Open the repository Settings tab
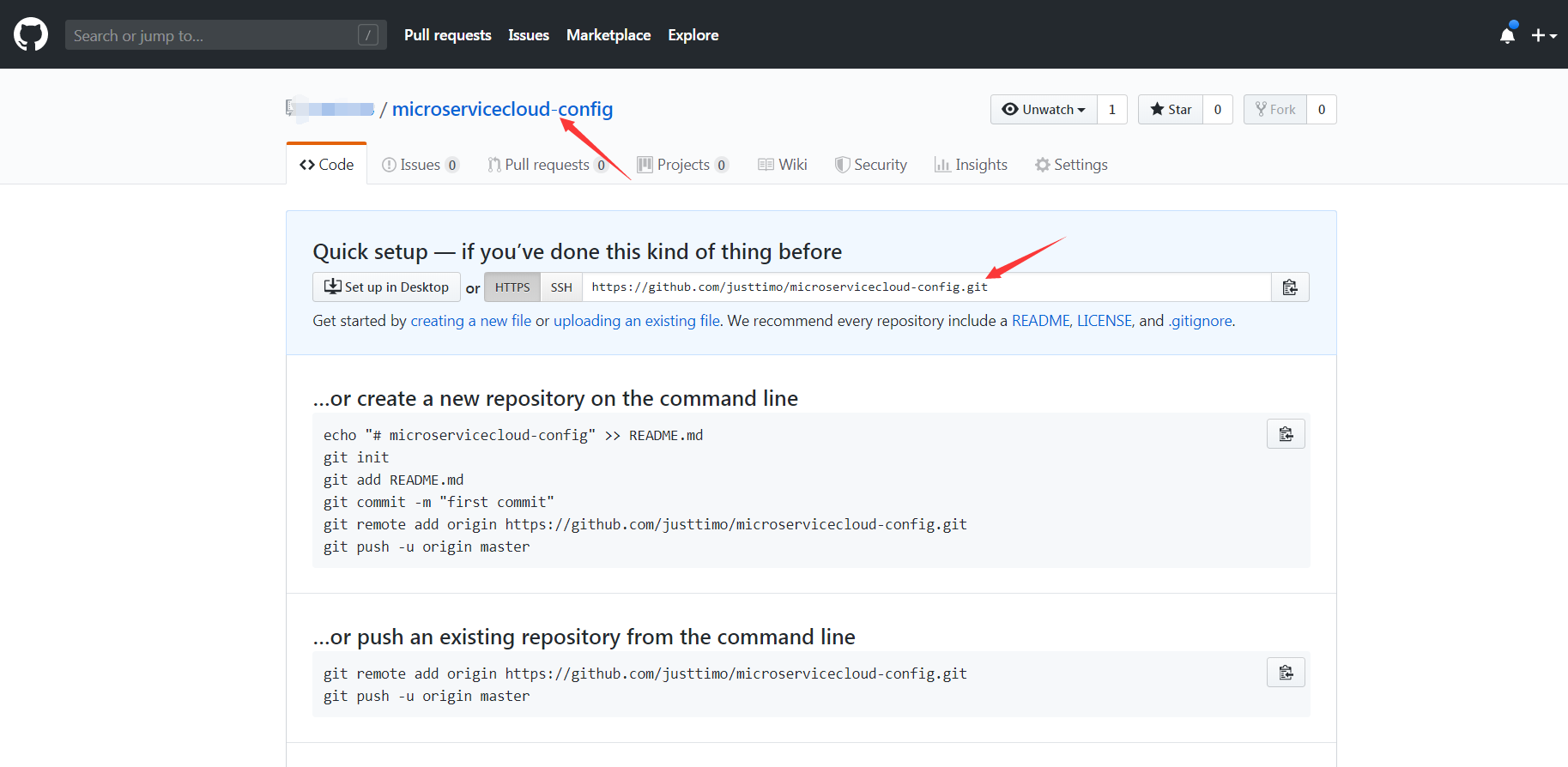The height and width of the screenshot is (767, 1568). click(x=1071, y=165)
